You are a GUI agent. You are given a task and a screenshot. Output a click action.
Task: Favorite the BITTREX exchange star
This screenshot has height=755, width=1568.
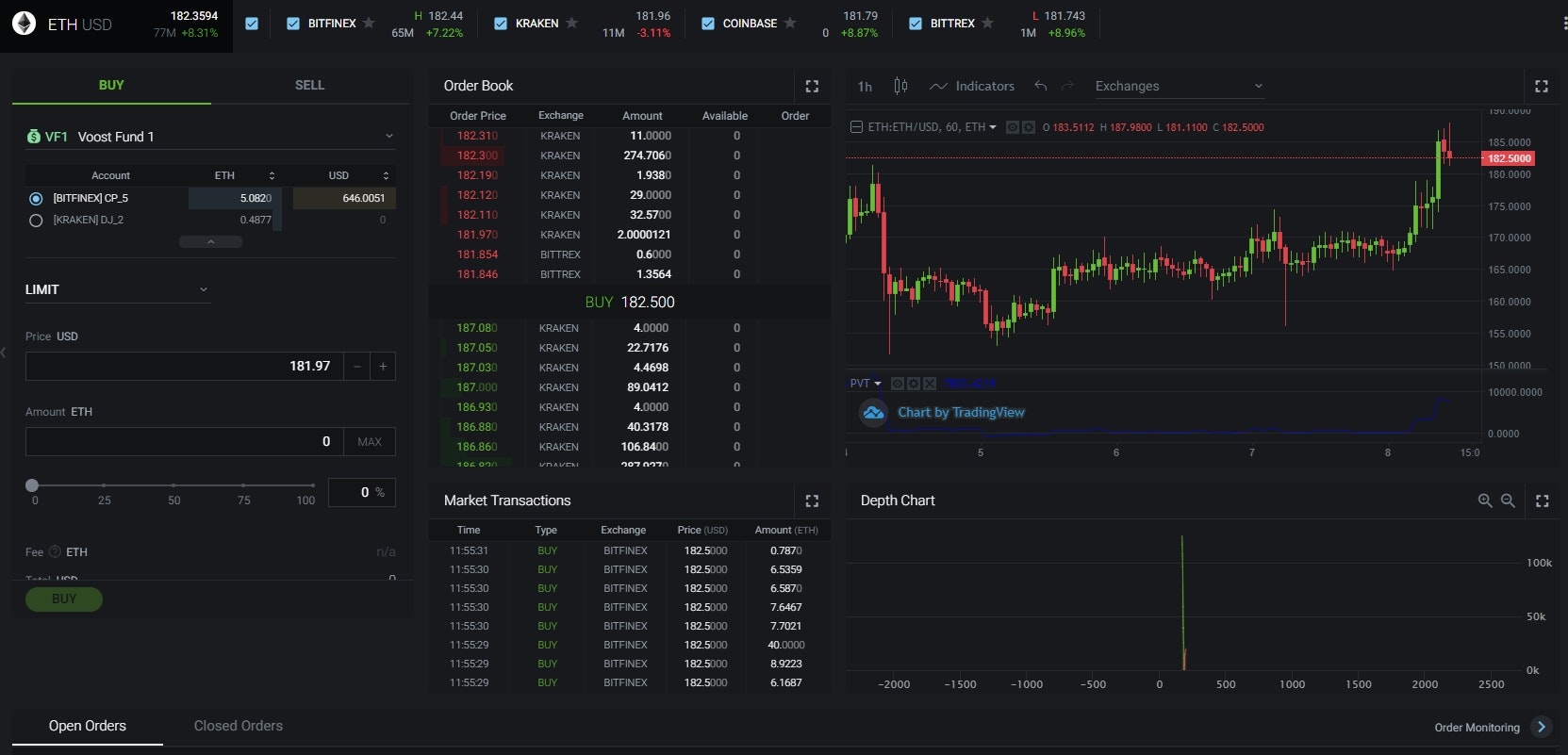pyautogui.click(x=987, y=23)
